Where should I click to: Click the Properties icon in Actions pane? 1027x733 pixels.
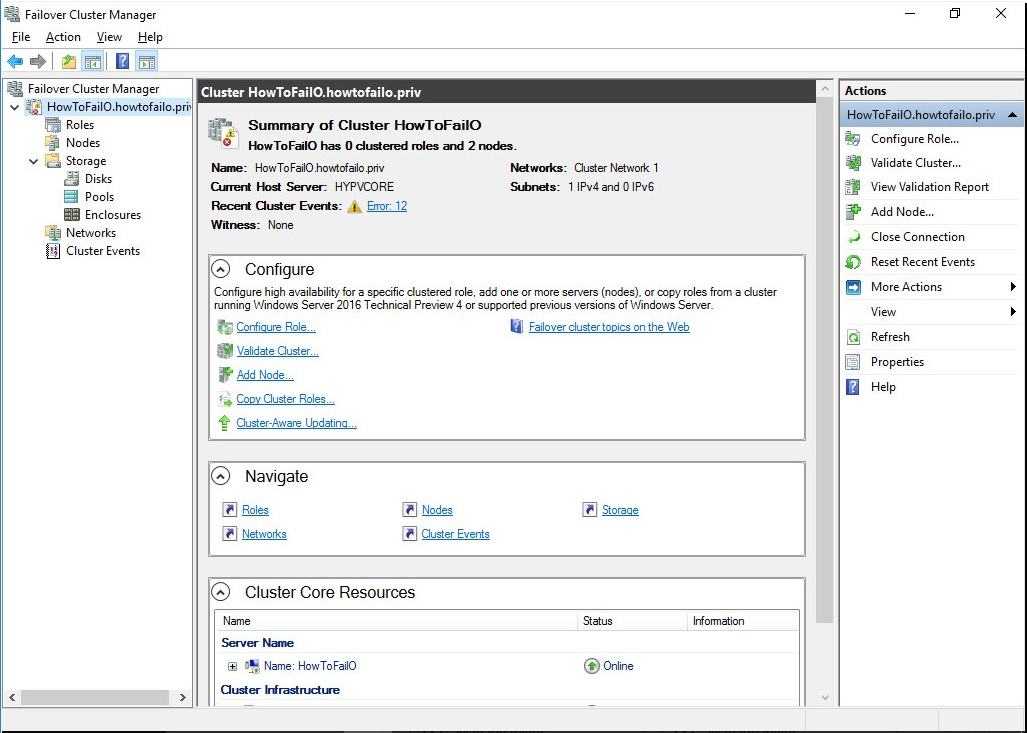pos(853,362)
